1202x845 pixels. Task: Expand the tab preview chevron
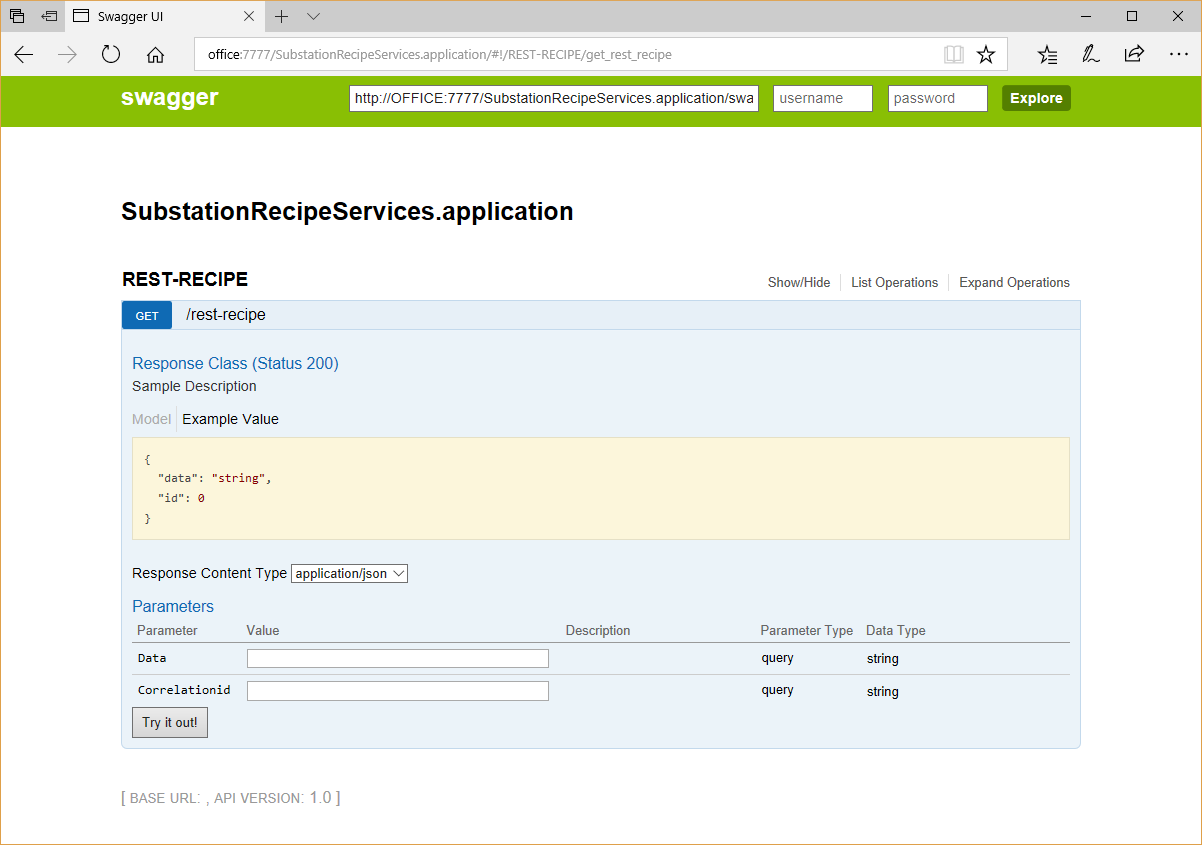[x=313, y=16]
